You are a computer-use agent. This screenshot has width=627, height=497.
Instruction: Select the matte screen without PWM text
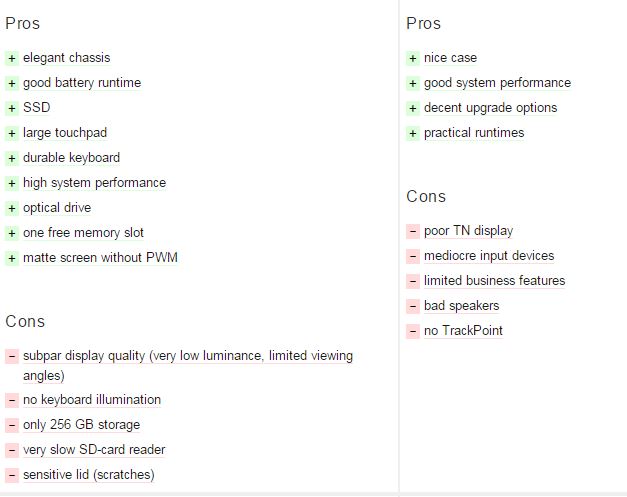point(100,257)
